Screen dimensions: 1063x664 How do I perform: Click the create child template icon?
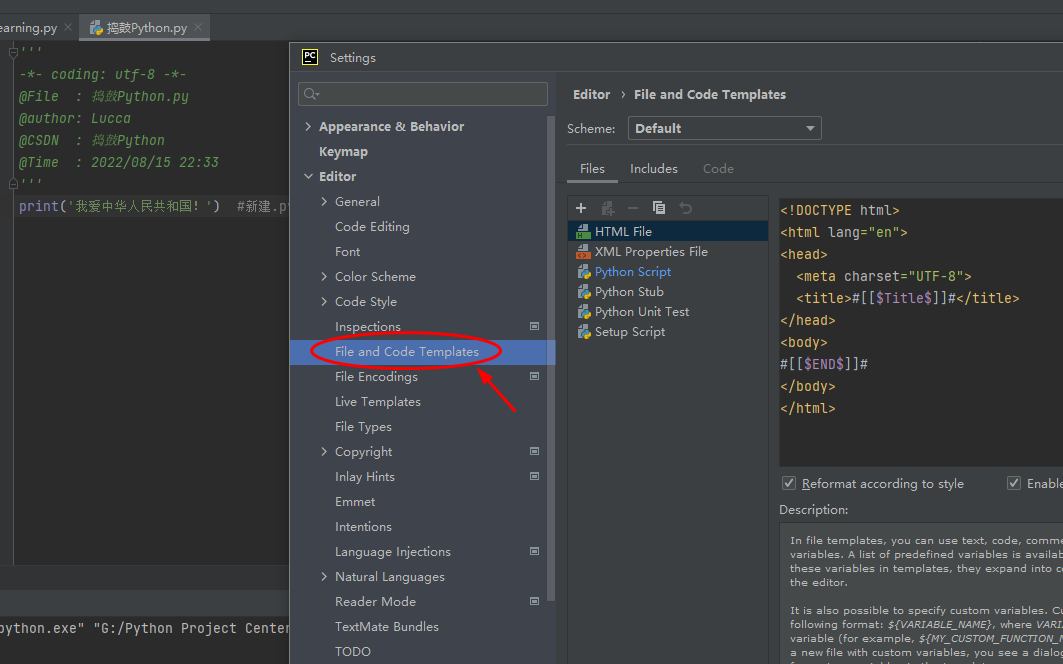click(607, 208)
